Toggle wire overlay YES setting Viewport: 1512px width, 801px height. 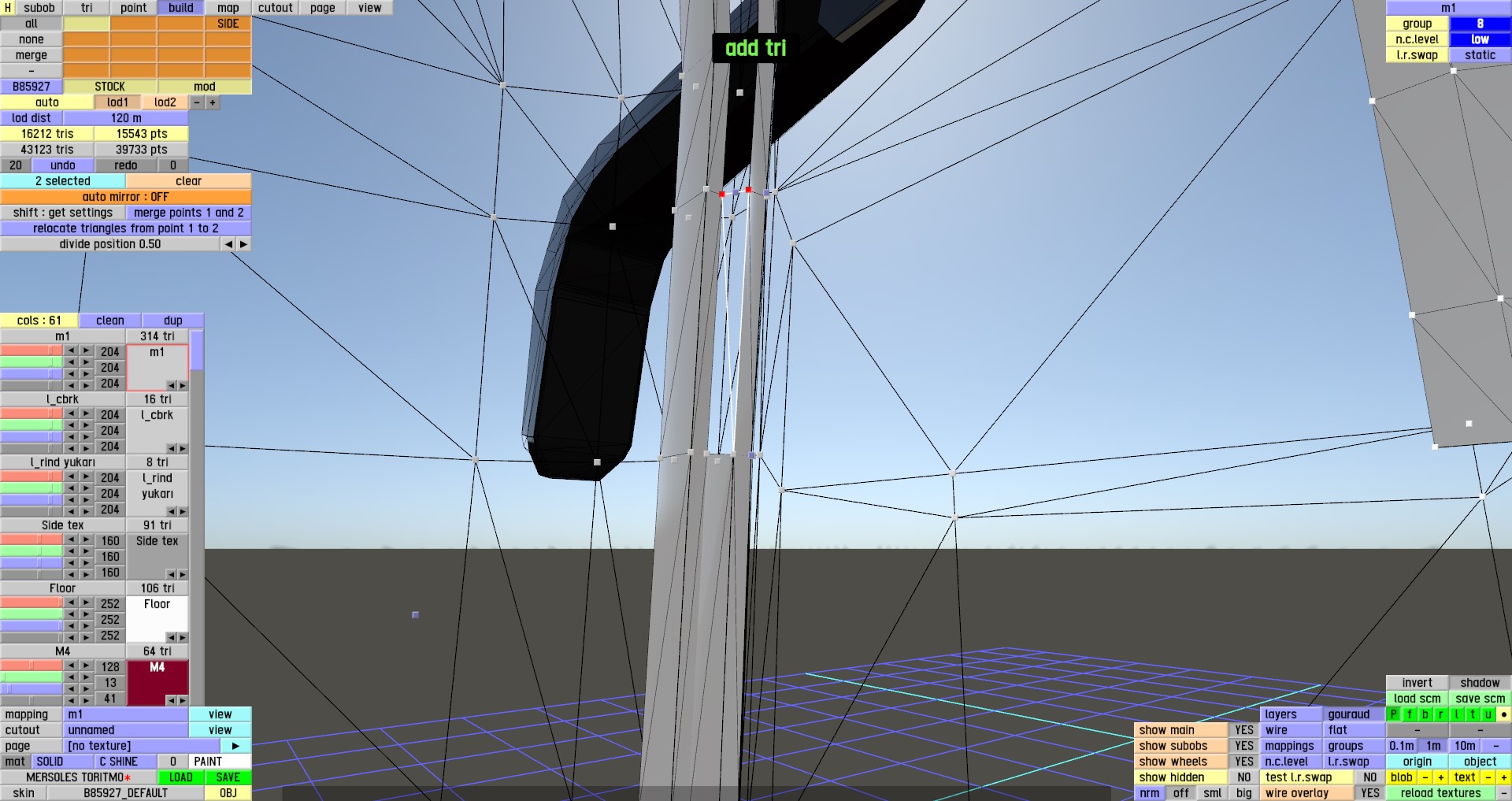[1370, 793]
